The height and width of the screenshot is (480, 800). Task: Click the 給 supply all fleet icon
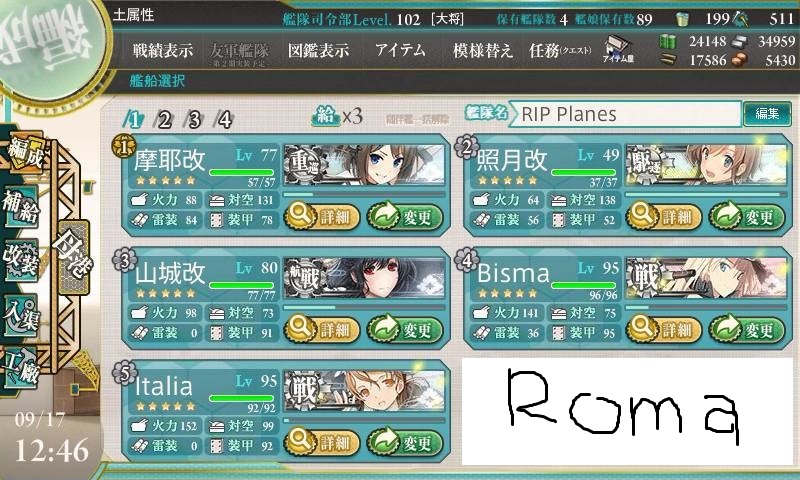click(x=325, y=116)
